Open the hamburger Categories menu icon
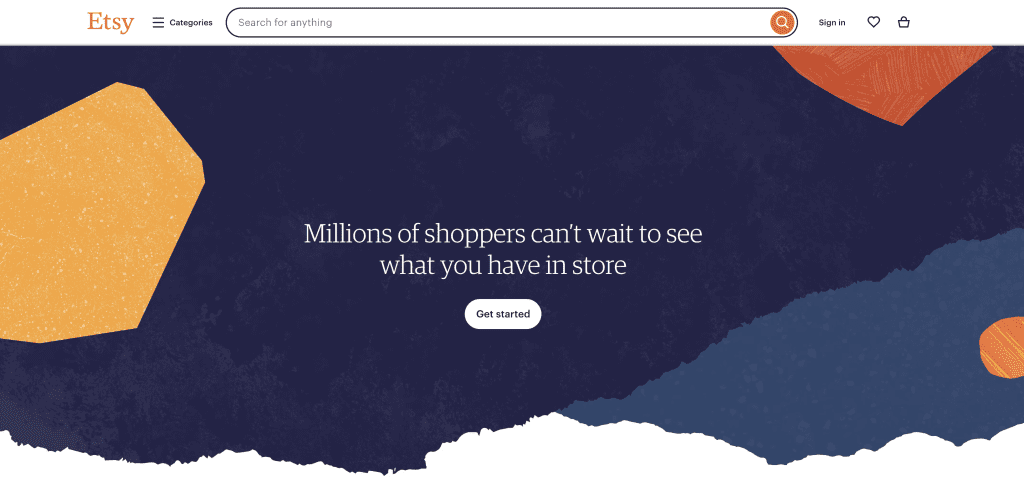The image size is (1024, 481). pyautogui.click(x=158, y=22)
